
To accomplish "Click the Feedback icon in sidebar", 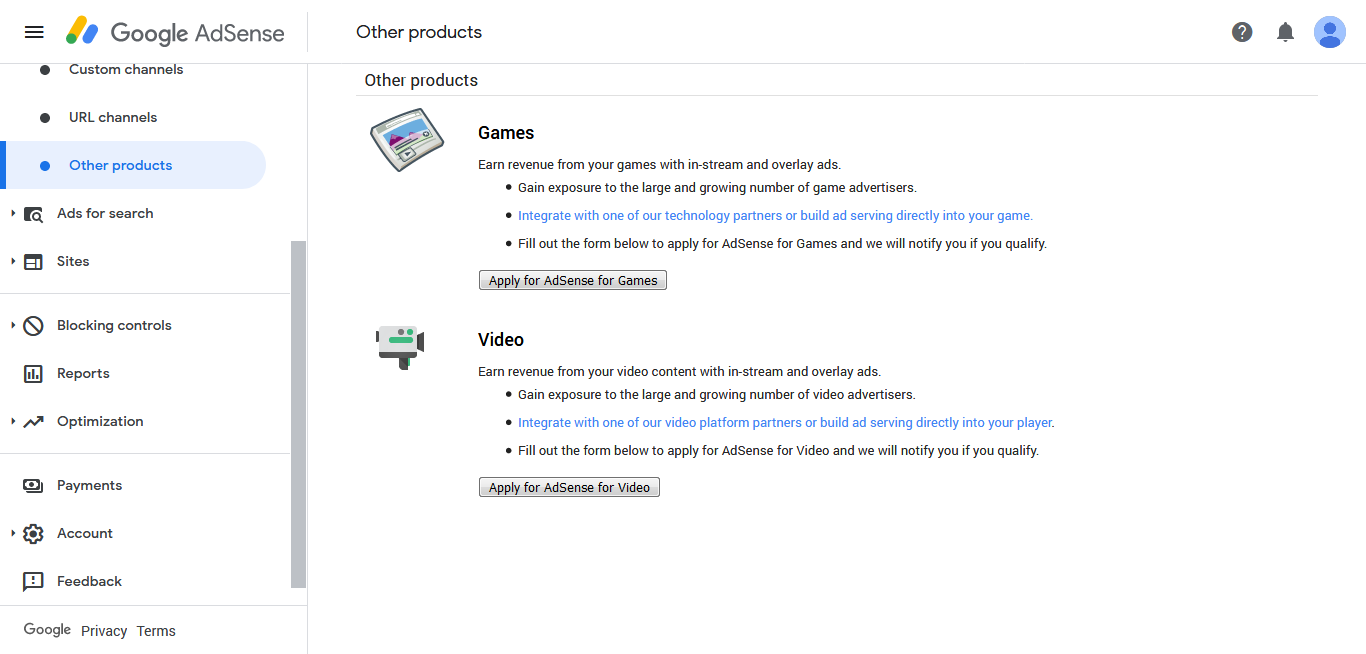I will coord(33,581).
